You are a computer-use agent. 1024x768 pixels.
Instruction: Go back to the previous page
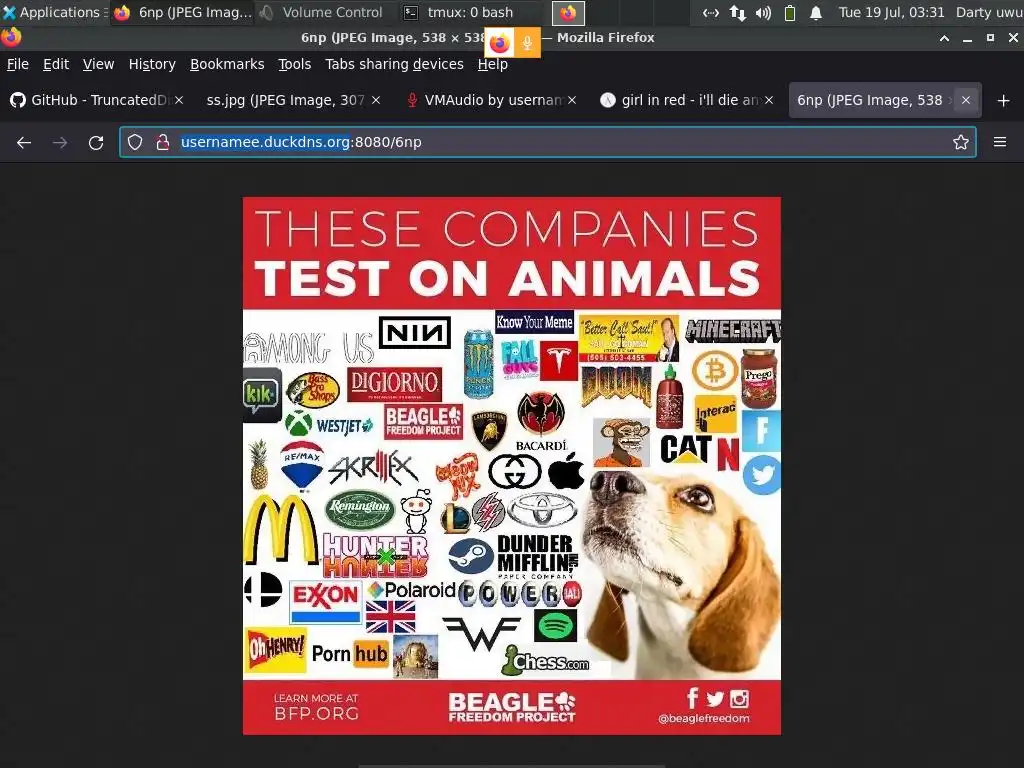tap(24, 142)
